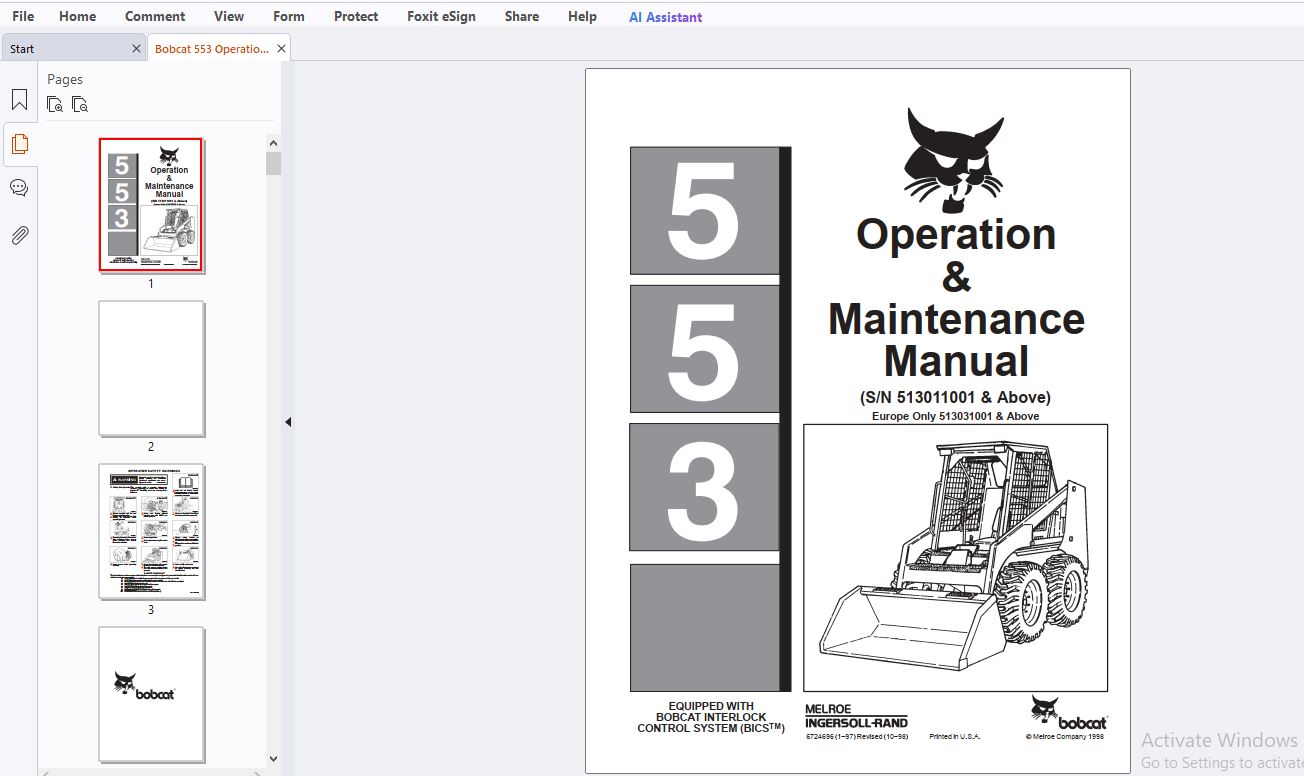The image size is (1304, 776).
Task: Click the Manual heading in document
Action: tap(956, 361)
